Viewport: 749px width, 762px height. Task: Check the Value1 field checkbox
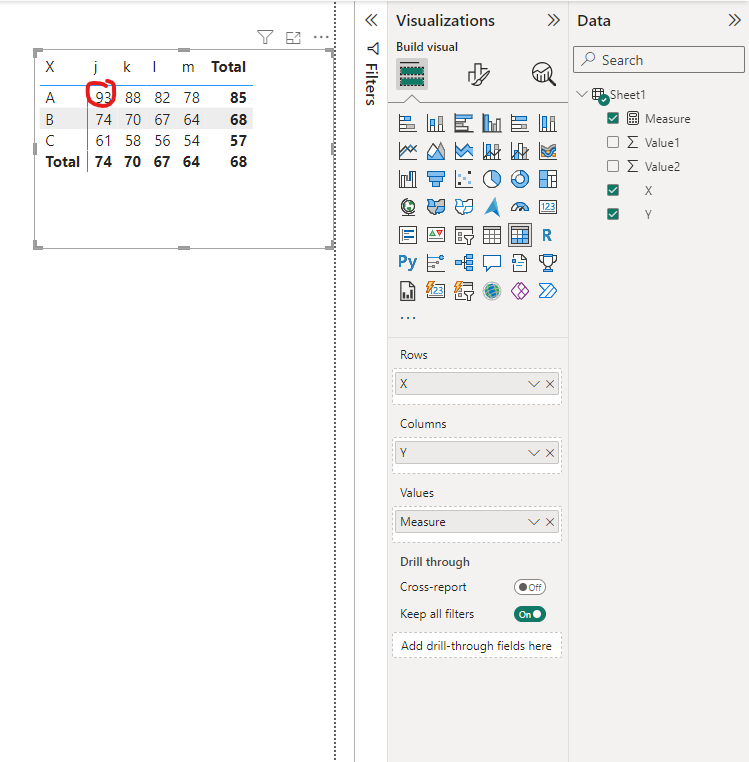tap(613, 142)
